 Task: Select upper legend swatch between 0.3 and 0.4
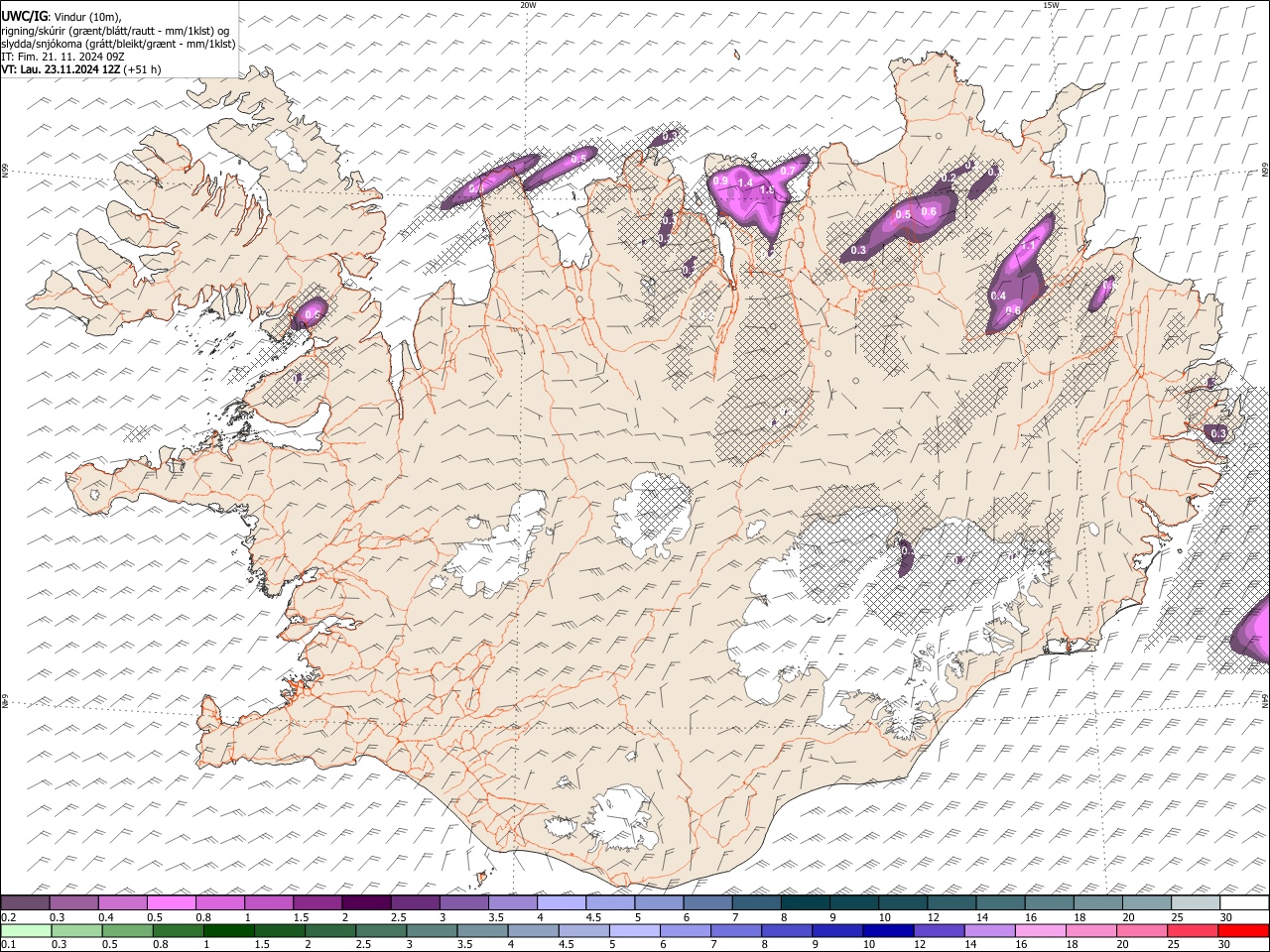73,903
